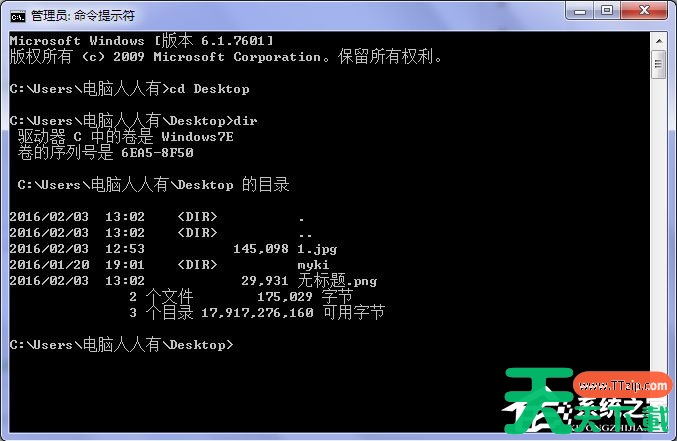
Task: Click the 17,917,276,160 free bytes value
Action: (257, 313)
